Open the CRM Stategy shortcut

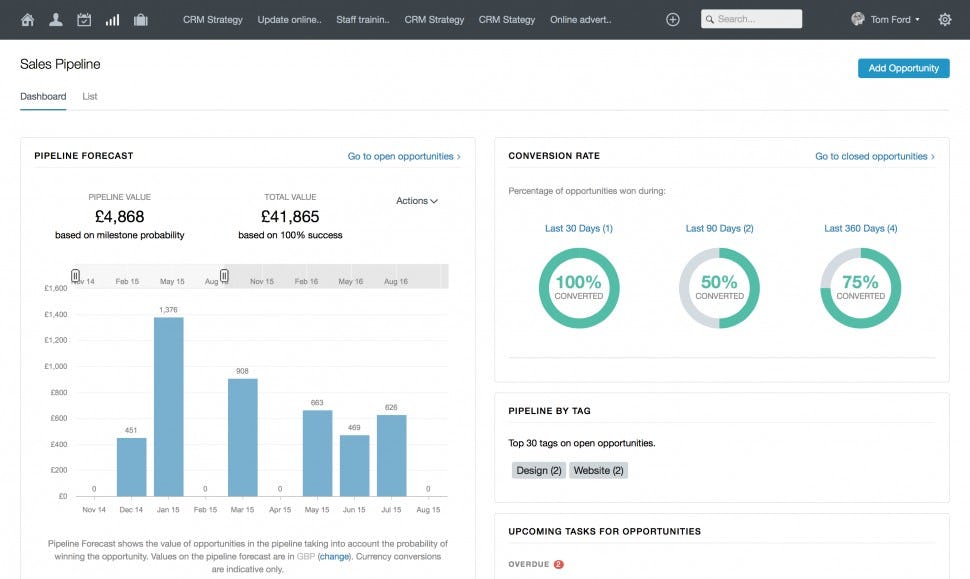[507, 20]
